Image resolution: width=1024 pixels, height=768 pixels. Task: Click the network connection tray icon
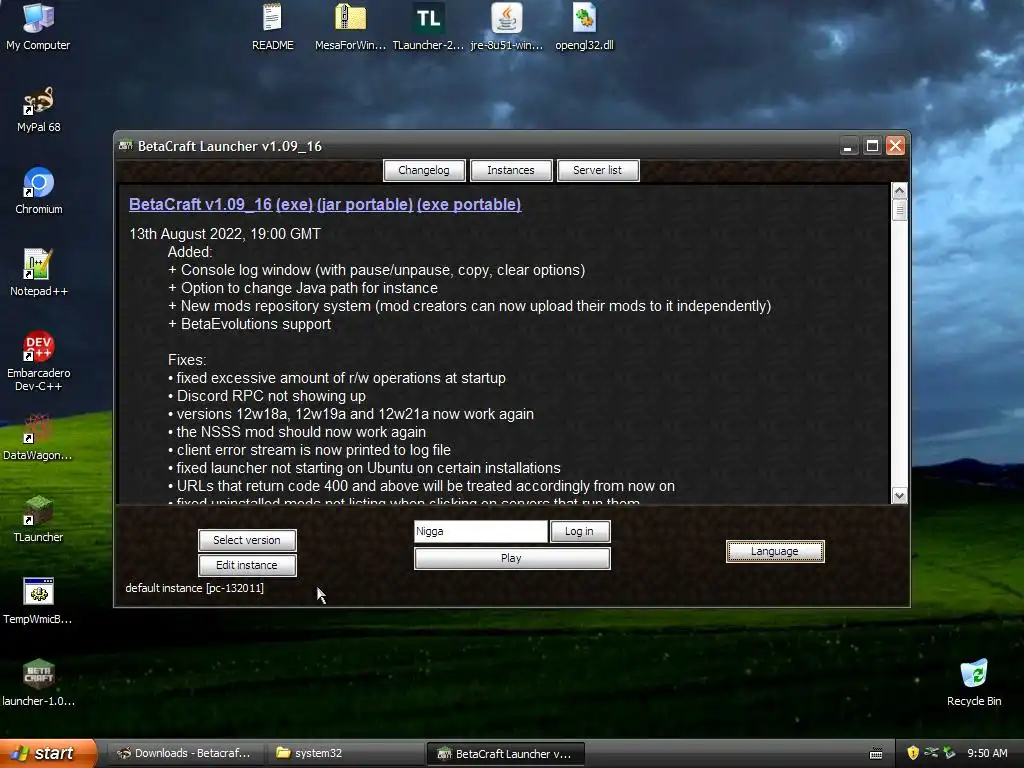[x=931, y=753]
